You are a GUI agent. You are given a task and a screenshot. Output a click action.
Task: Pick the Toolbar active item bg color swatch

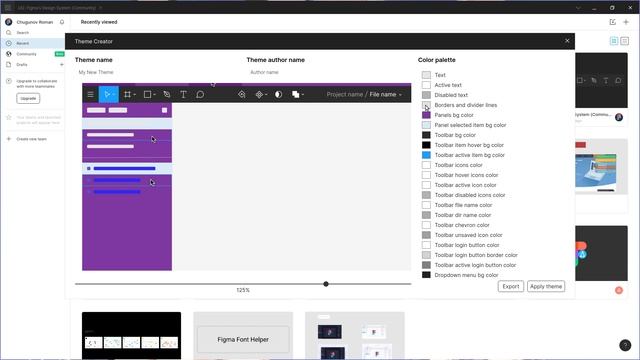pos(426,155)
